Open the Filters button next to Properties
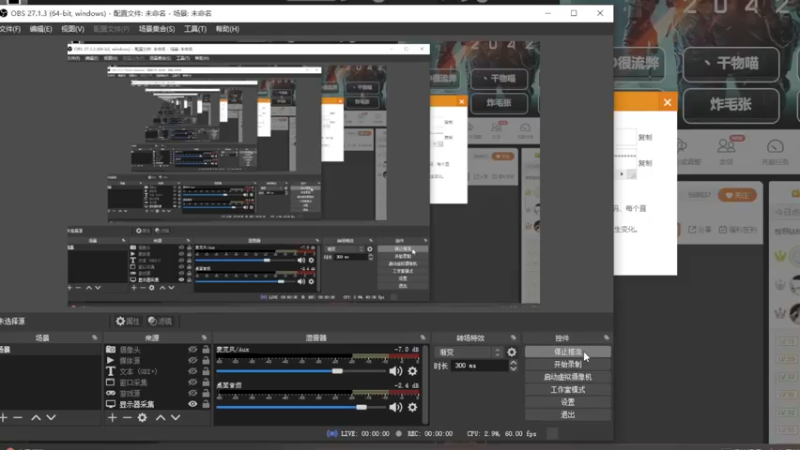The image size is (800, 450). pos(160,321)
